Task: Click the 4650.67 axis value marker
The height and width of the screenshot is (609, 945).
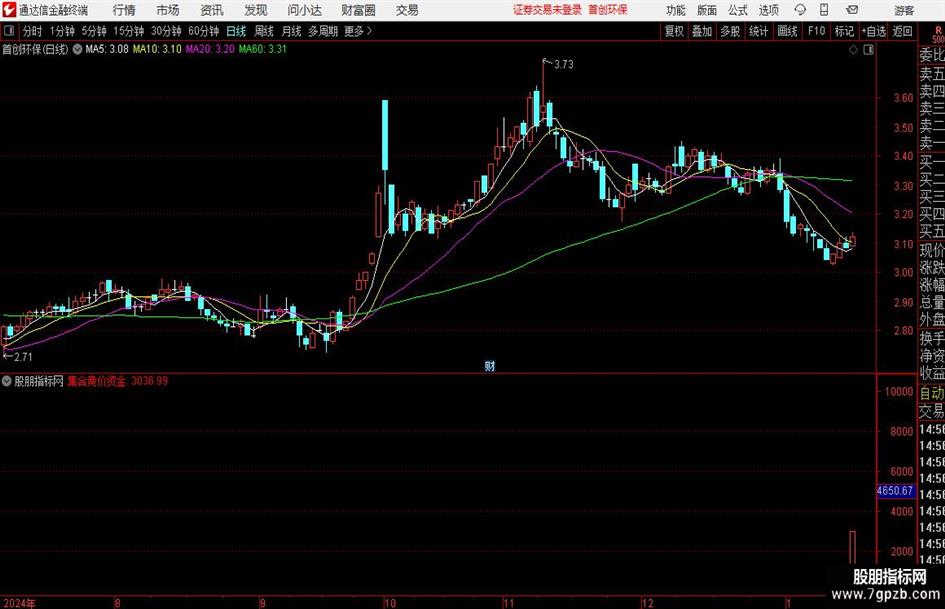Action: [x=895, y=491]
